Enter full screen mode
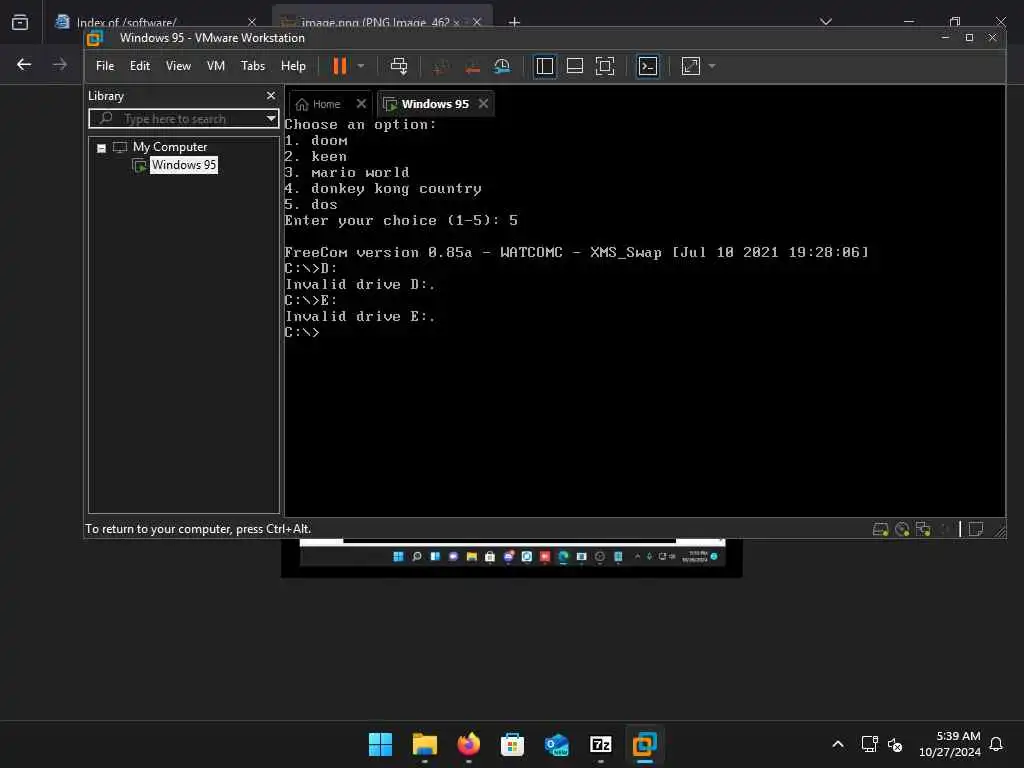The width and height of the screenshot is (1024, 768). click(x=605, y=66)
